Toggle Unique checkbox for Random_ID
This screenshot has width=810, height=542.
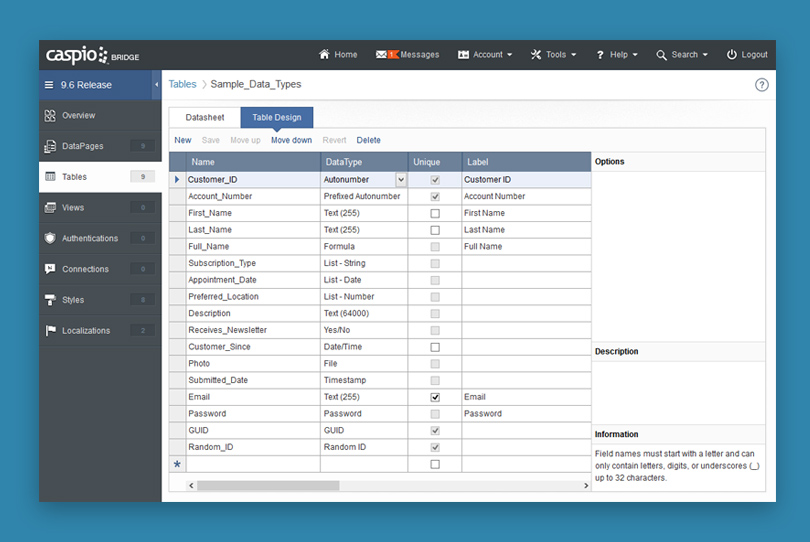435,447
